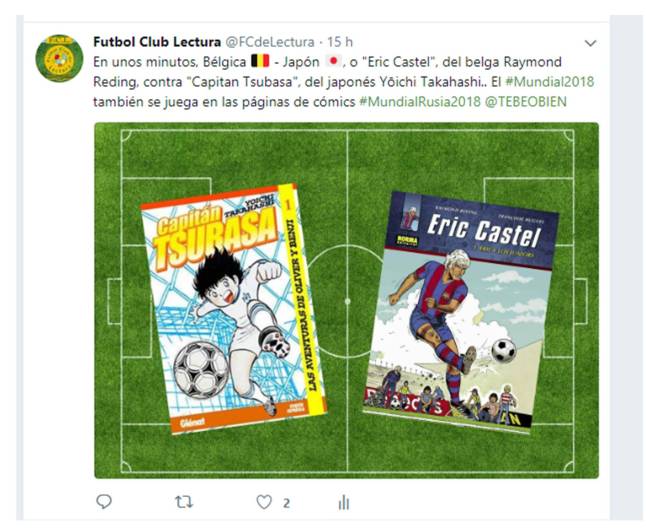Image resolution: width=646 pixels, height=528 pixels.
Task: Click the reply speech bubble icon
Action: (x=104, y=501)
